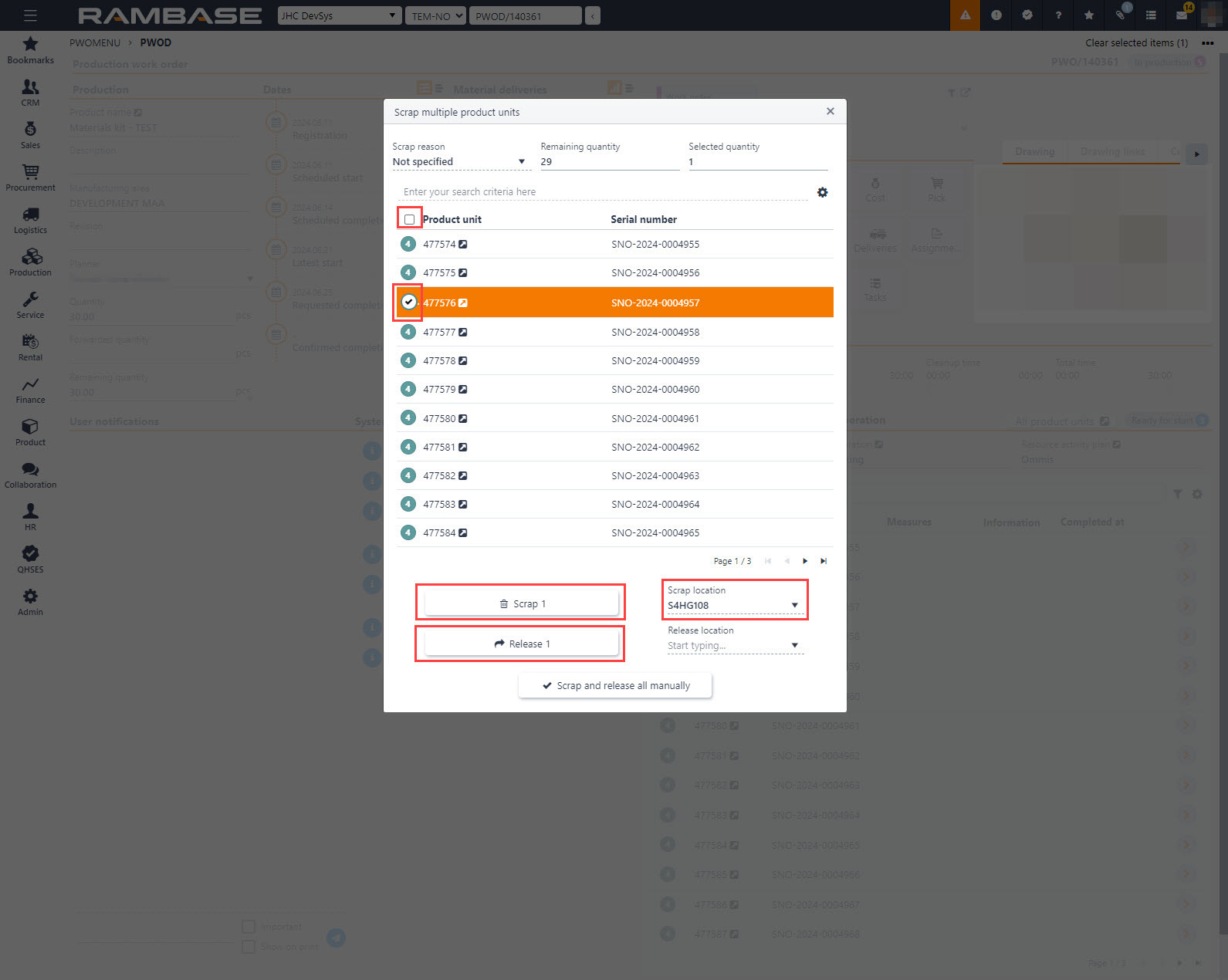Select product unit 477580 row status circle

[408, 418]
